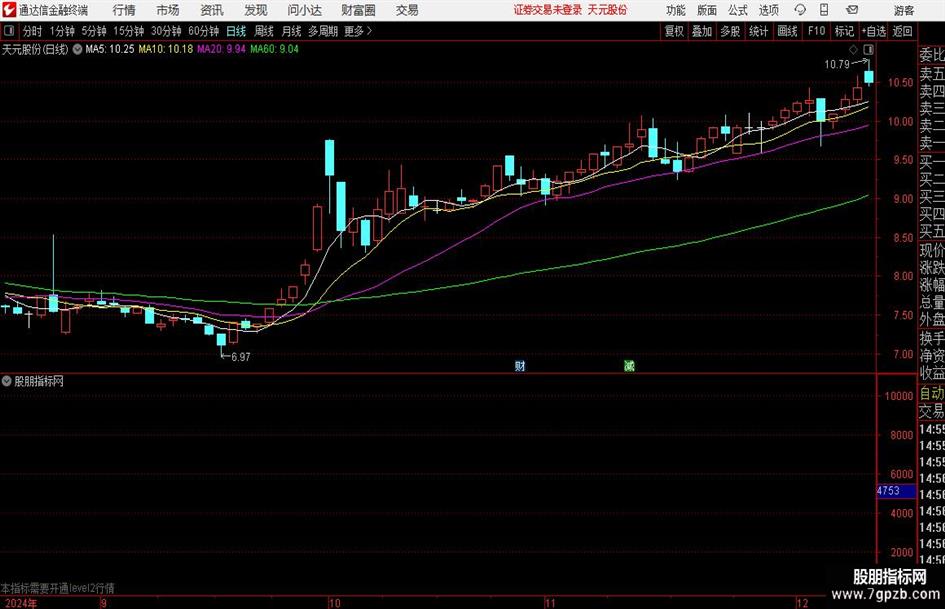Expand the 更多 periods list
This screenshot has height=609, width=945.
click(358, 31)
